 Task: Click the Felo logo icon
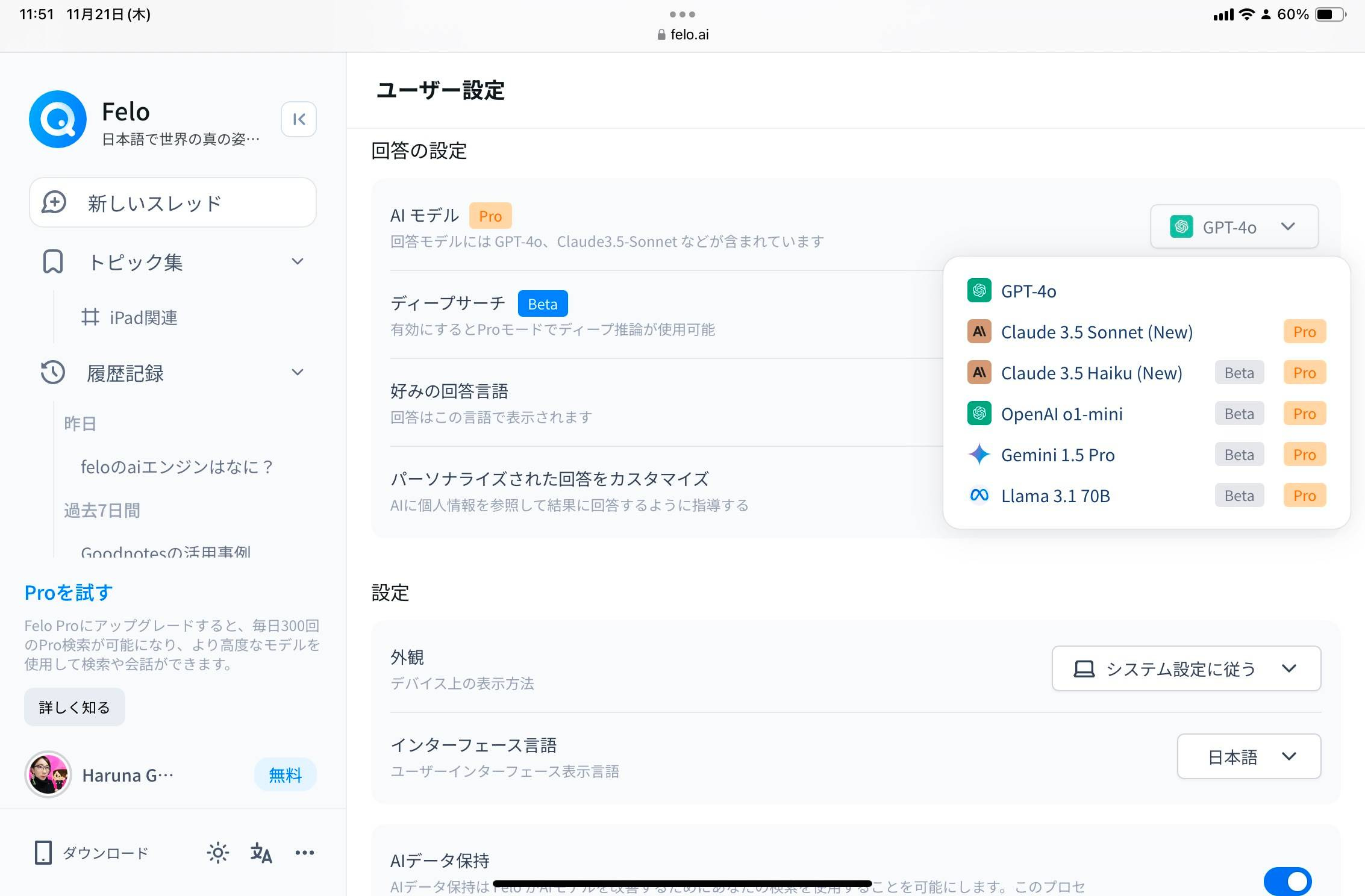tap(58, 119)
